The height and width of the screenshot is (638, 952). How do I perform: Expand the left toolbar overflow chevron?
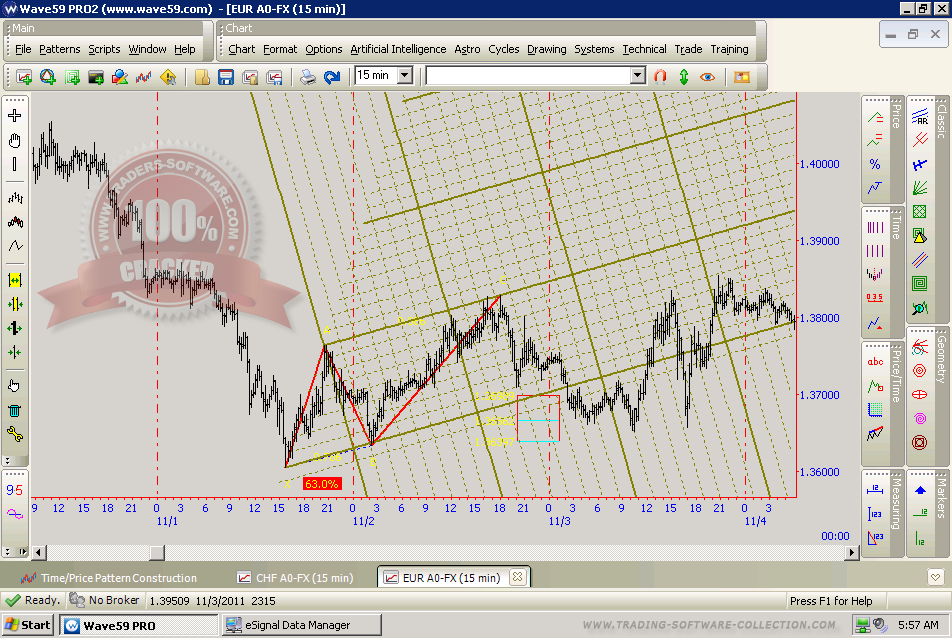[x=15, y=462]
